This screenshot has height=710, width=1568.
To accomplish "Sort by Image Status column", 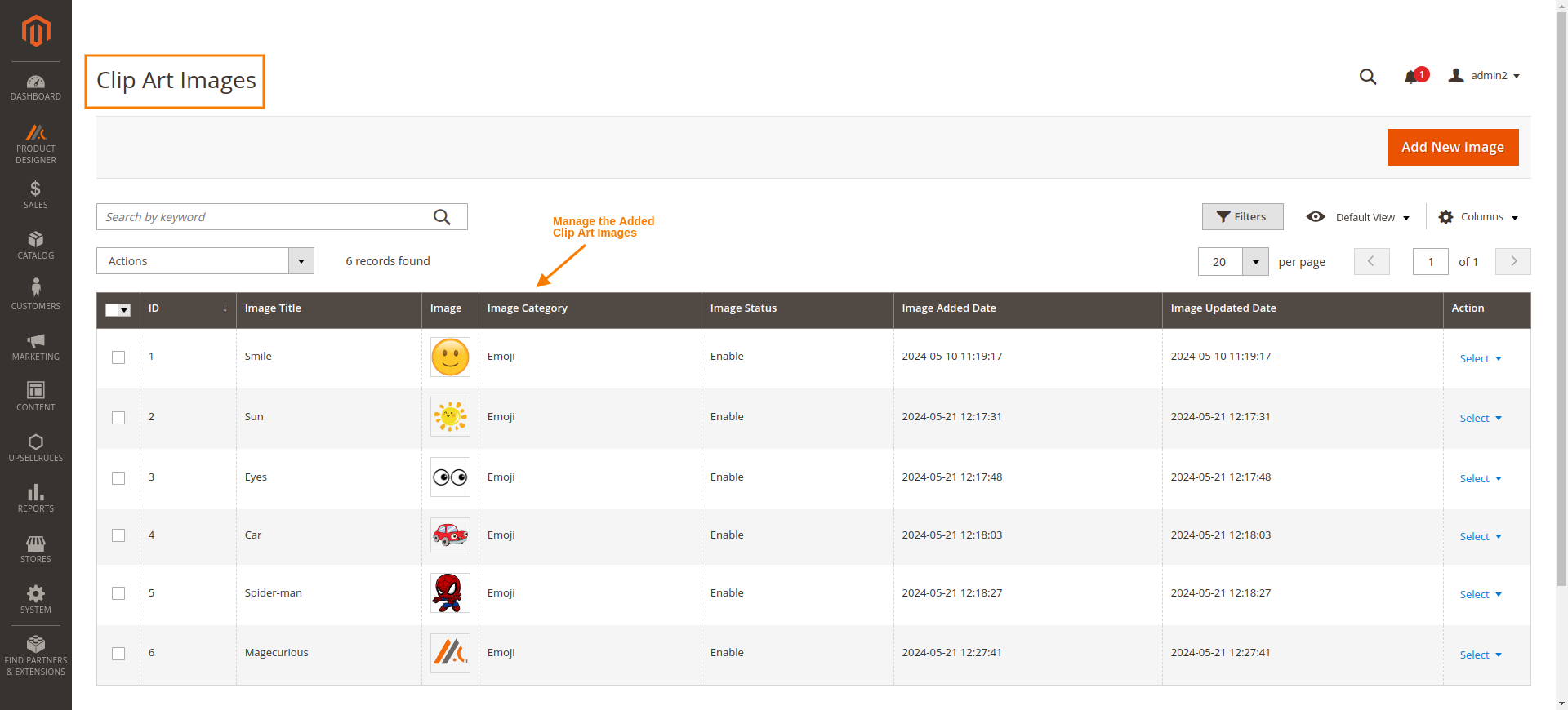I will coord(743,308).
